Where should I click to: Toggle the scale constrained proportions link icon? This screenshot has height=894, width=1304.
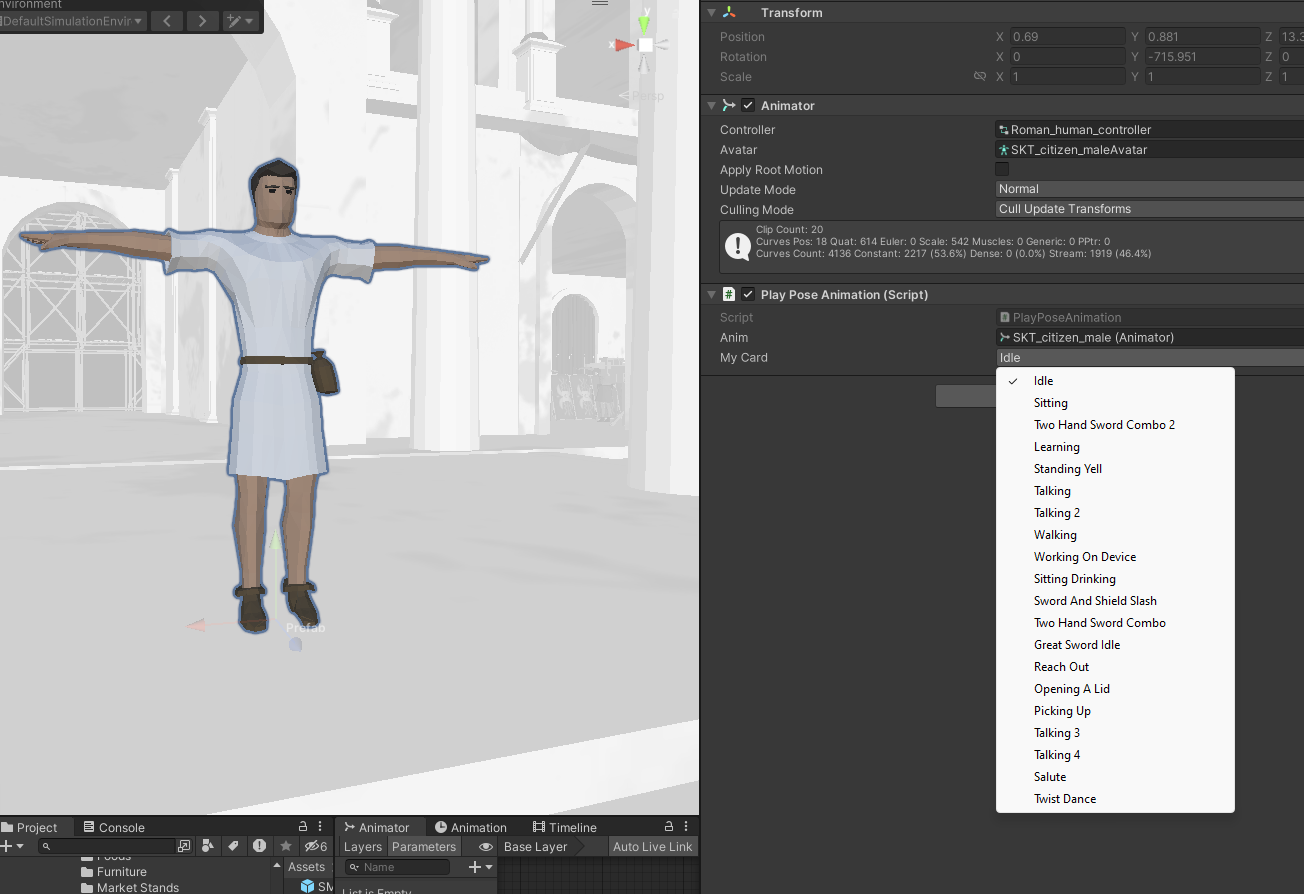980,77
